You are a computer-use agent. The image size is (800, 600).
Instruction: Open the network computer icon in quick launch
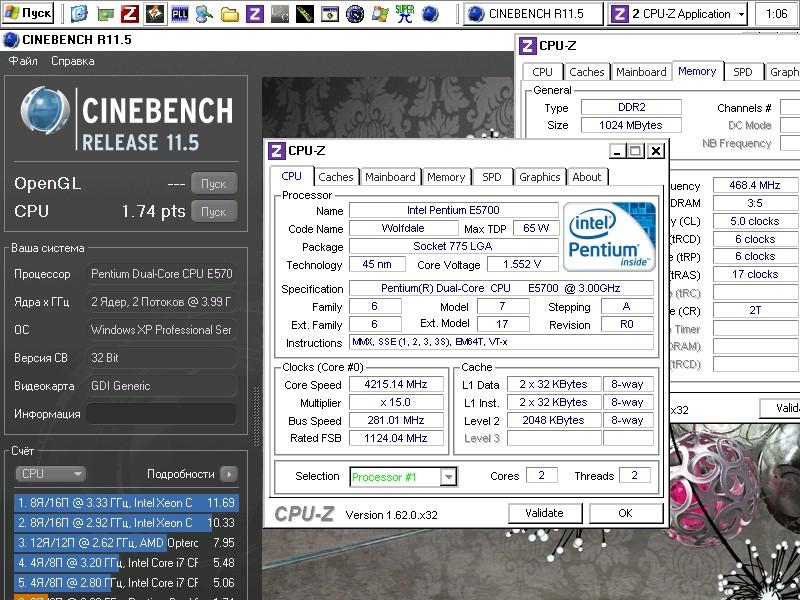[205, 14]
